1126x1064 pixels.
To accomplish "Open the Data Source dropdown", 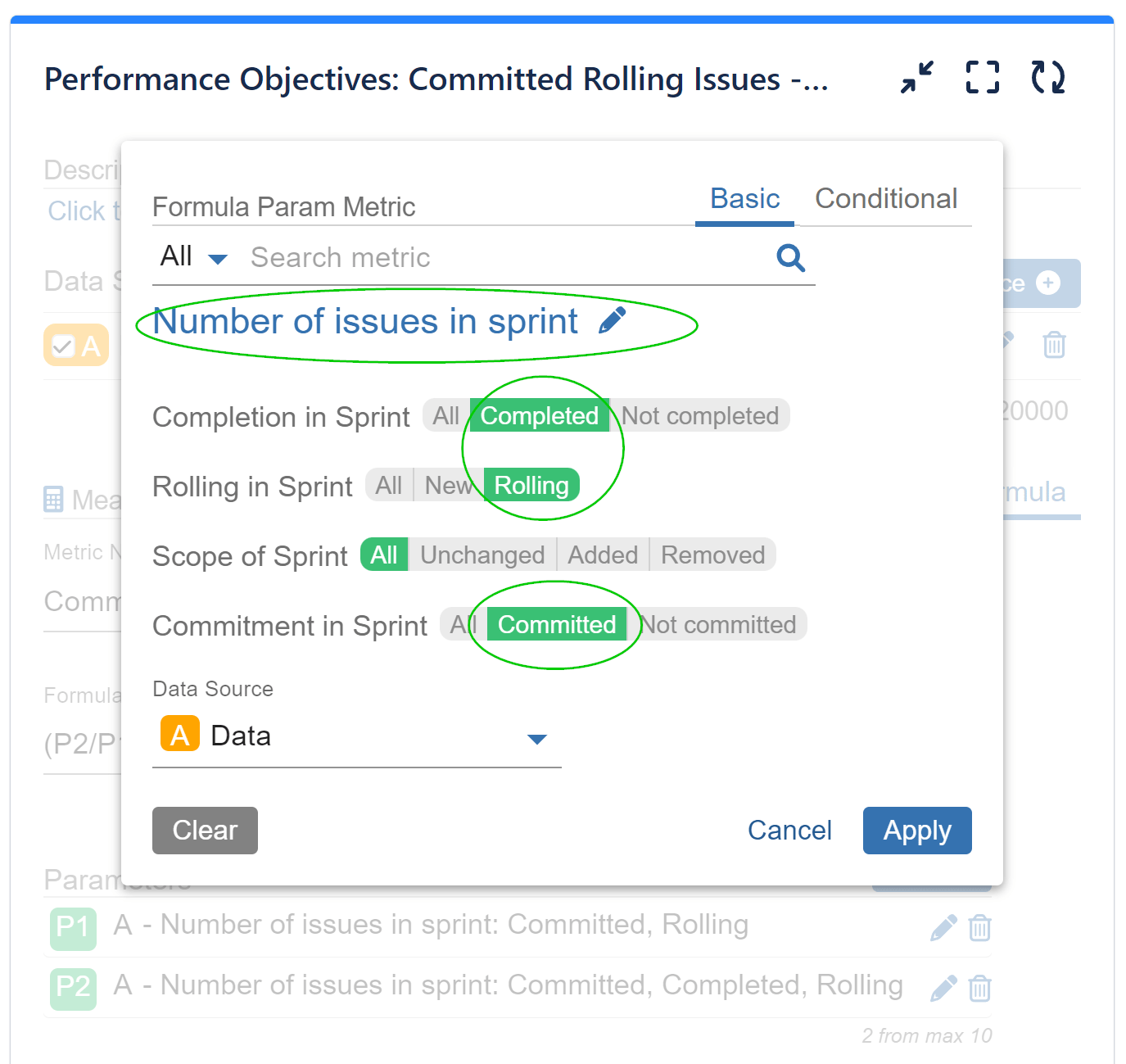I will pyautogui.click(x=538, y=738).
